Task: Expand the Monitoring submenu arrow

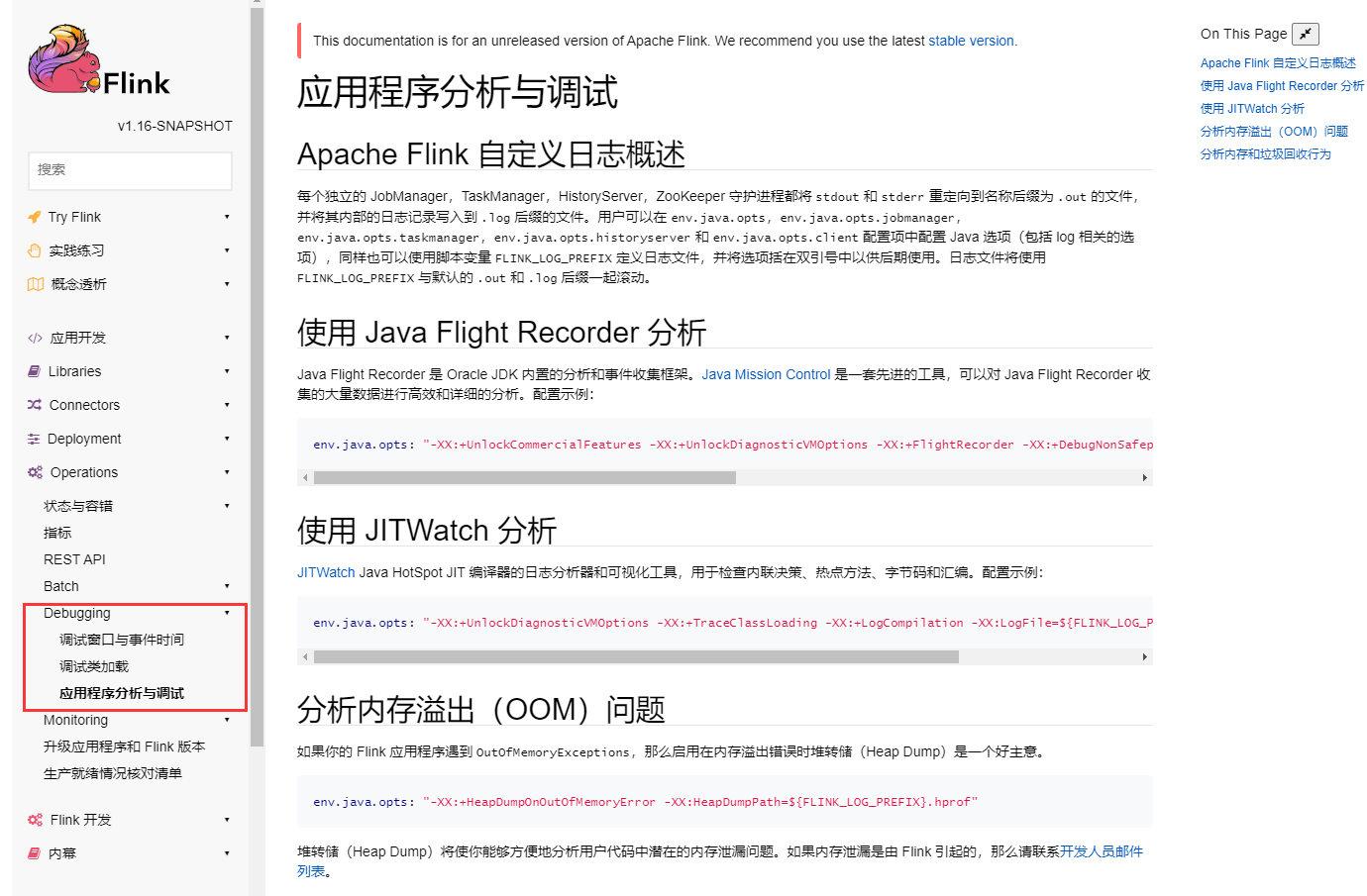Action: pyautogui.click(x=227, y=720)
